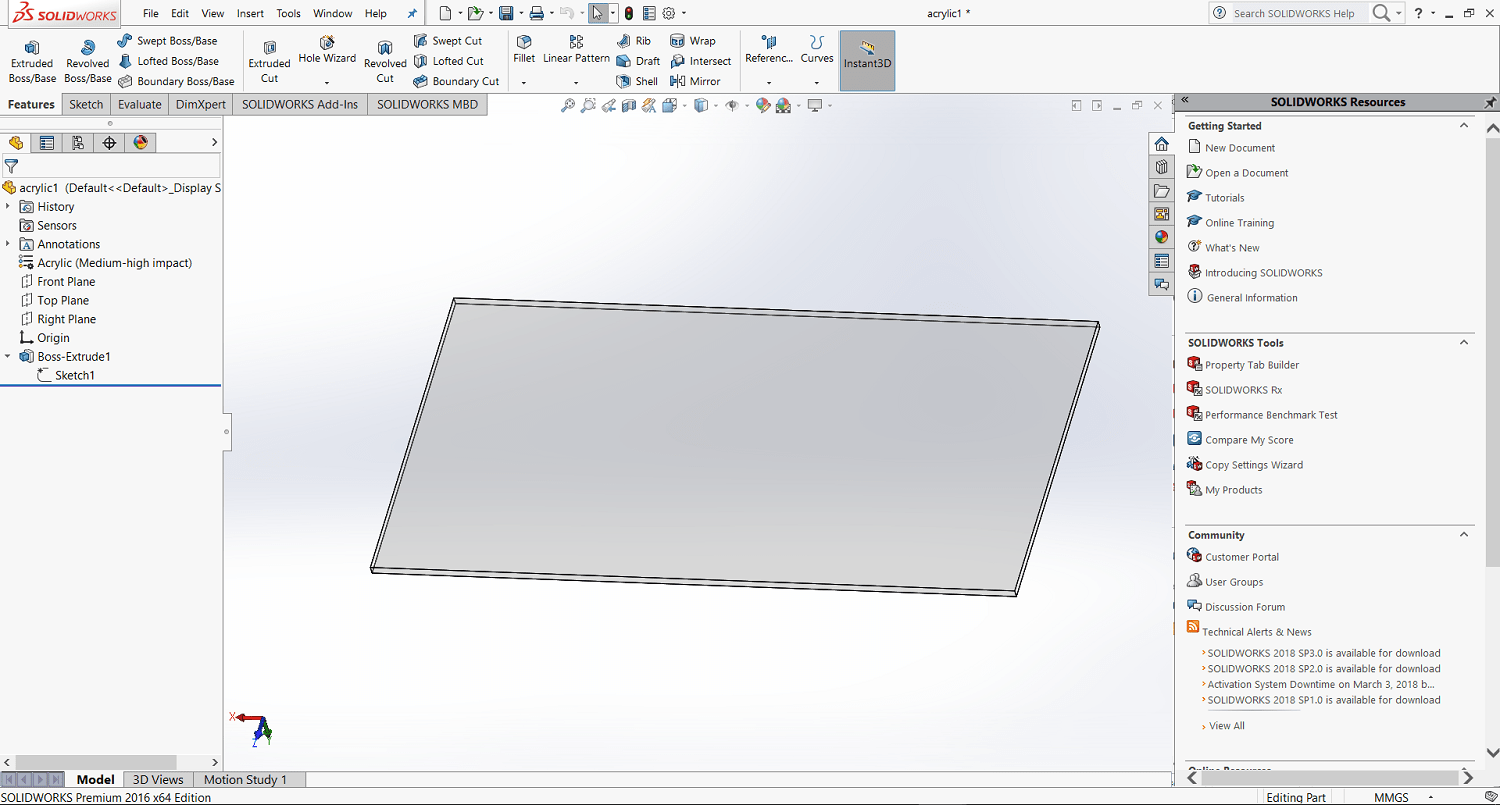Select the Mirror tool
The height and width of the screenshot is (805, 1500).
point(695,81)
